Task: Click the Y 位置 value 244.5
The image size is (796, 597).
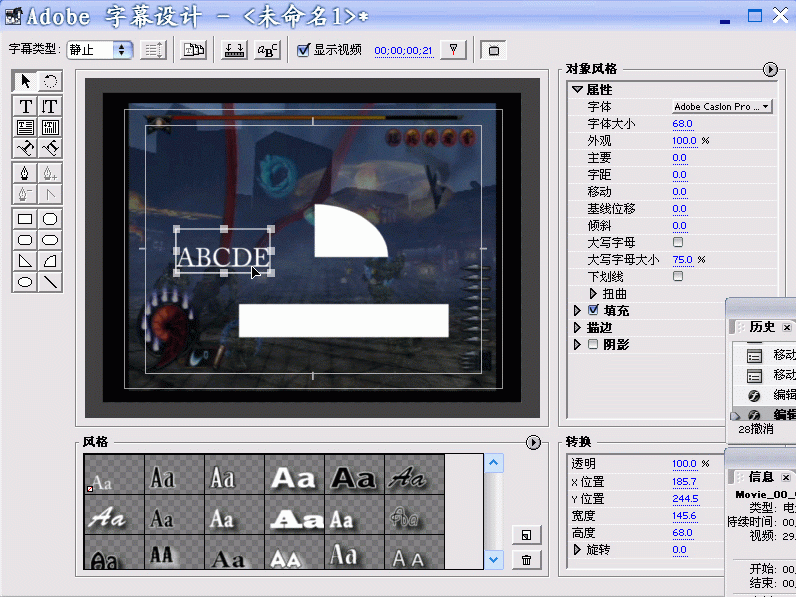Action: pyautogui.click(x=685, y=499)
